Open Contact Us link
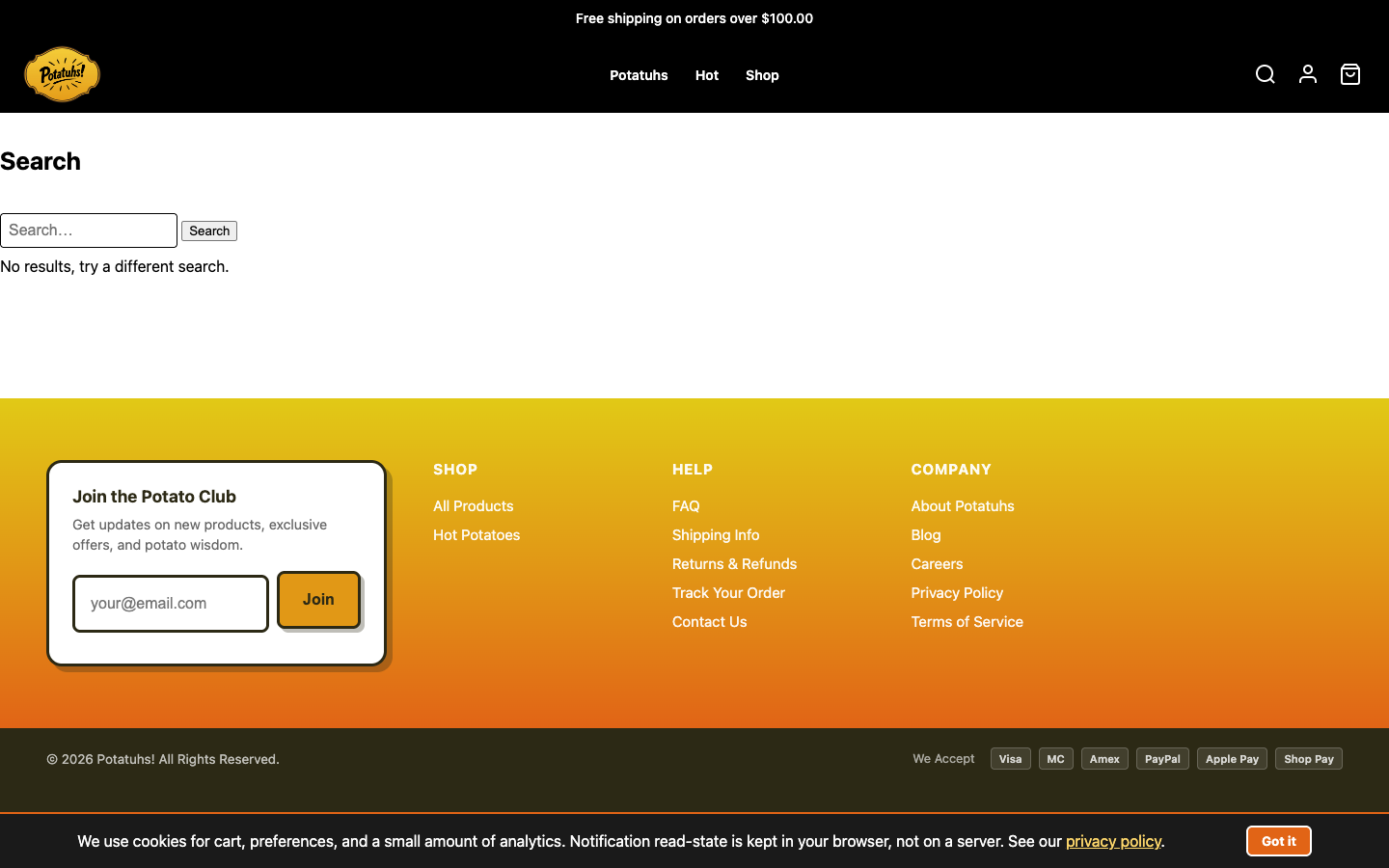Screen dimensions: 1389x868 [x=709, y=622]
